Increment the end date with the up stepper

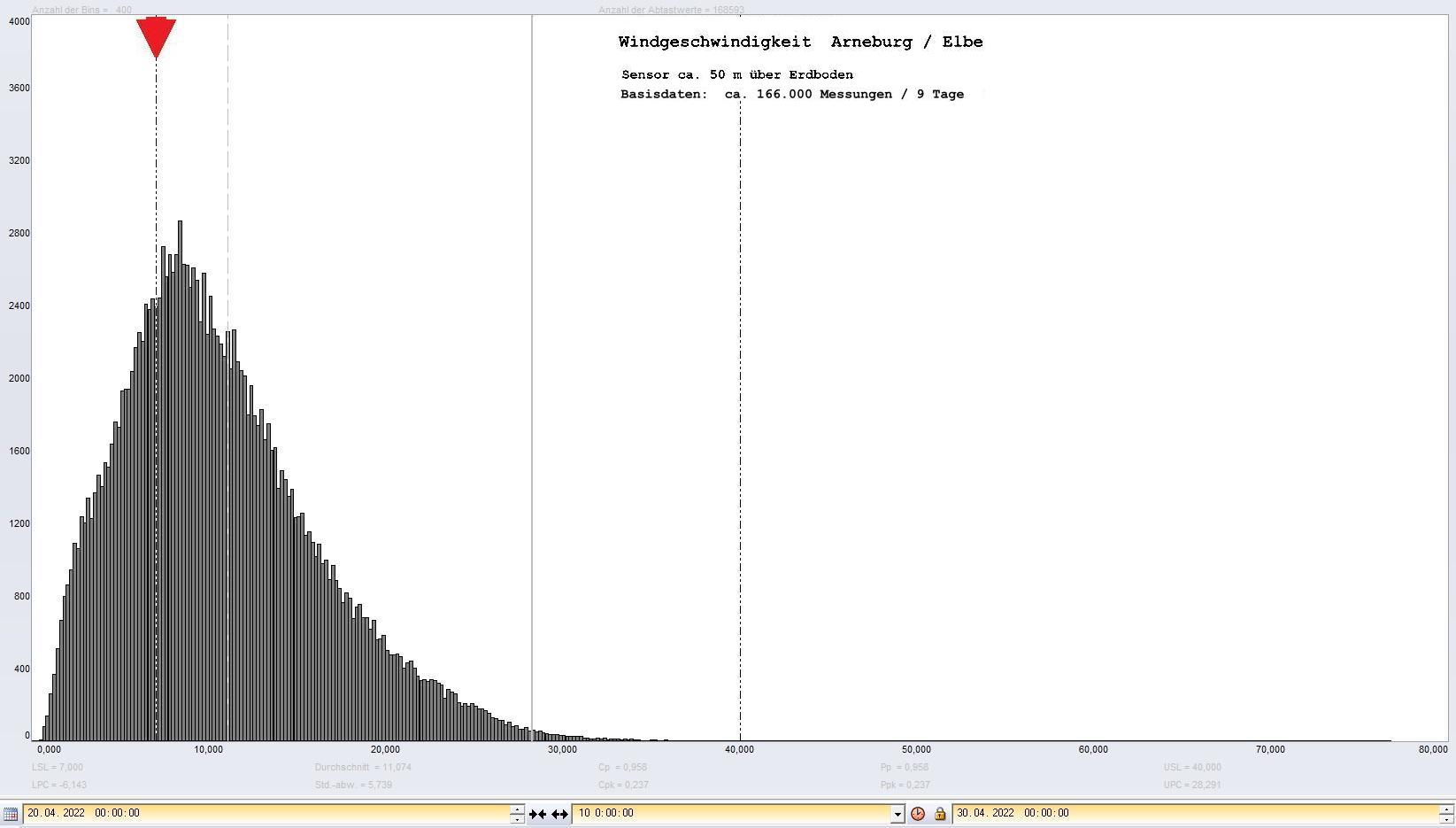pos(1446,809)
